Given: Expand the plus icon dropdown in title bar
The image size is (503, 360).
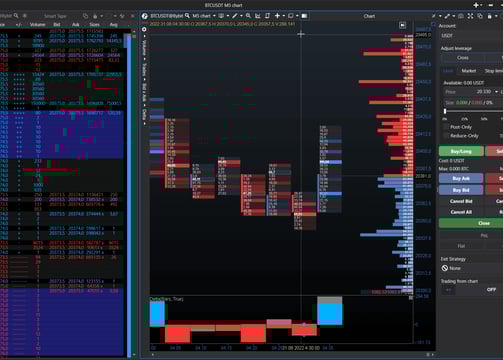Looking at the screenshot, I should (482, 5).
